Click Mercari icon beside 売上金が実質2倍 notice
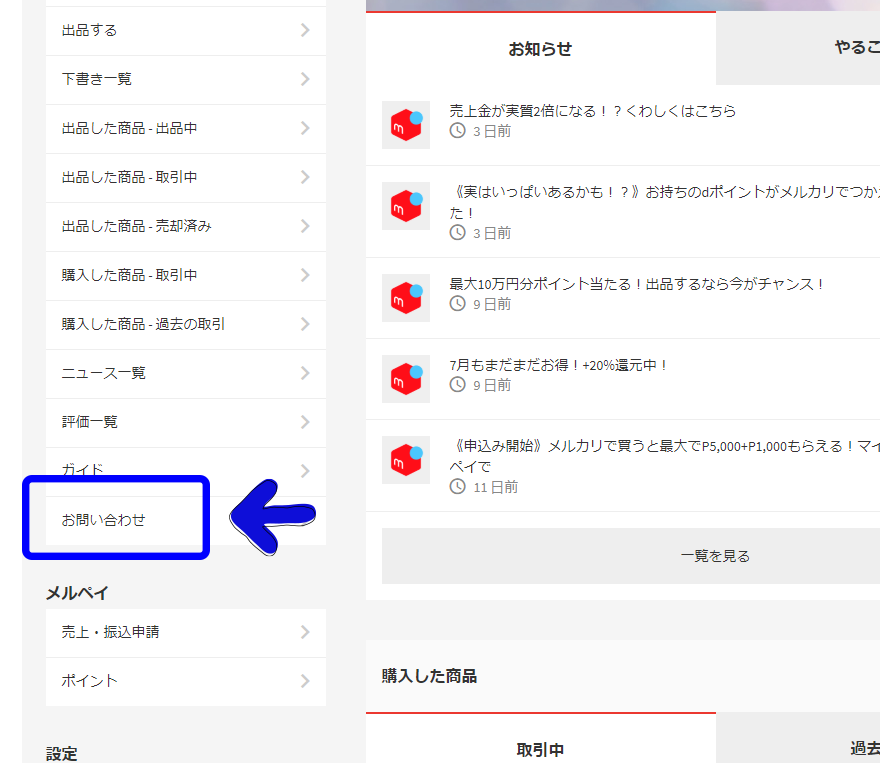 (406, 124)
